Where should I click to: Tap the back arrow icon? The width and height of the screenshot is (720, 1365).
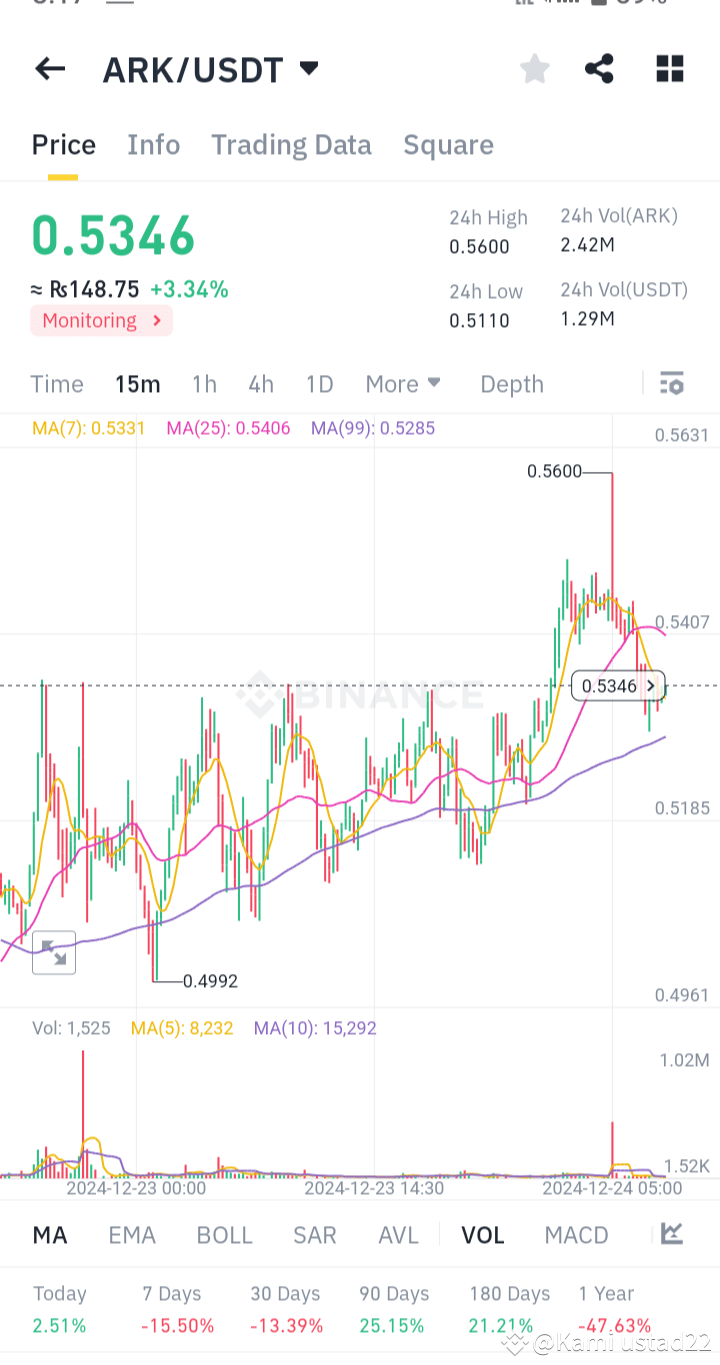49,68
